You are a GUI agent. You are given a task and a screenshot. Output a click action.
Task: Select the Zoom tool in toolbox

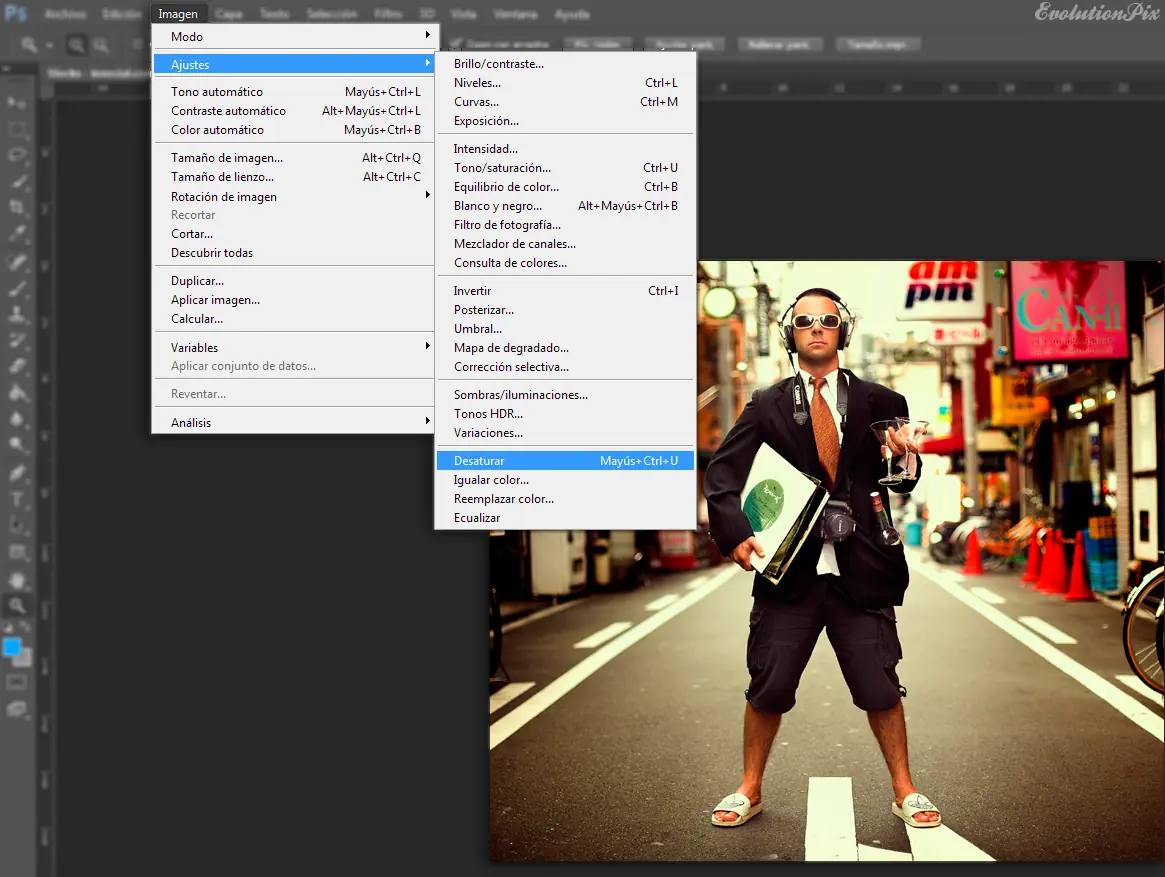pyautogui.click(x=17, y=605)
